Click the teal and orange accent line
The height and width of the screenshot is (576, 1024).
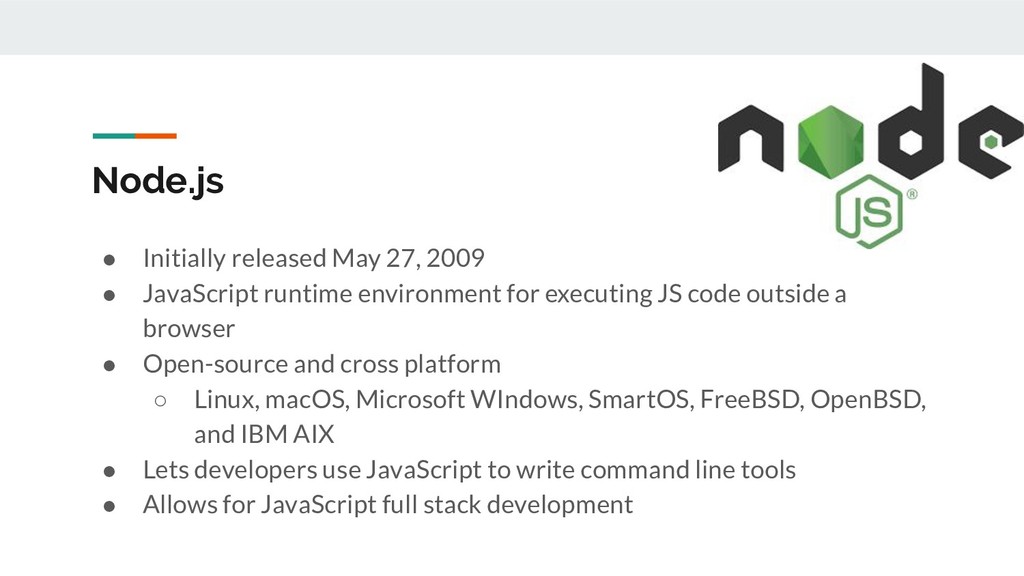pos(135,136)
